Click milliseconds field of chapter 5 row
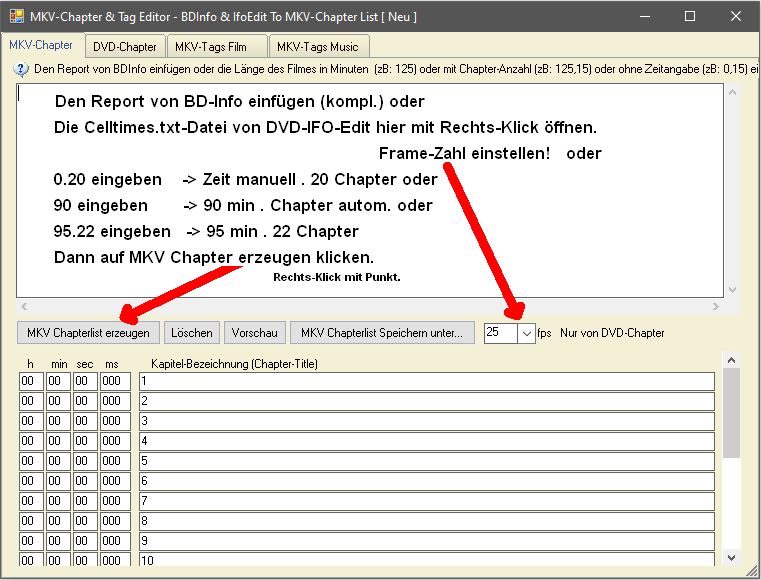 point(116,461)
